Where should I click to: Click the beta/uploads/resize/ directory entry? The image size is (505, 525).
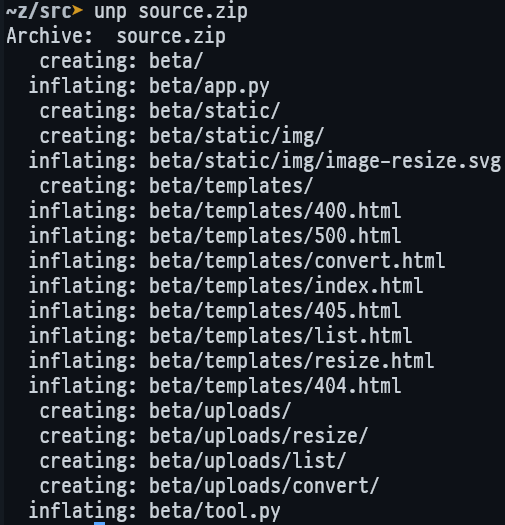point(259,436)
